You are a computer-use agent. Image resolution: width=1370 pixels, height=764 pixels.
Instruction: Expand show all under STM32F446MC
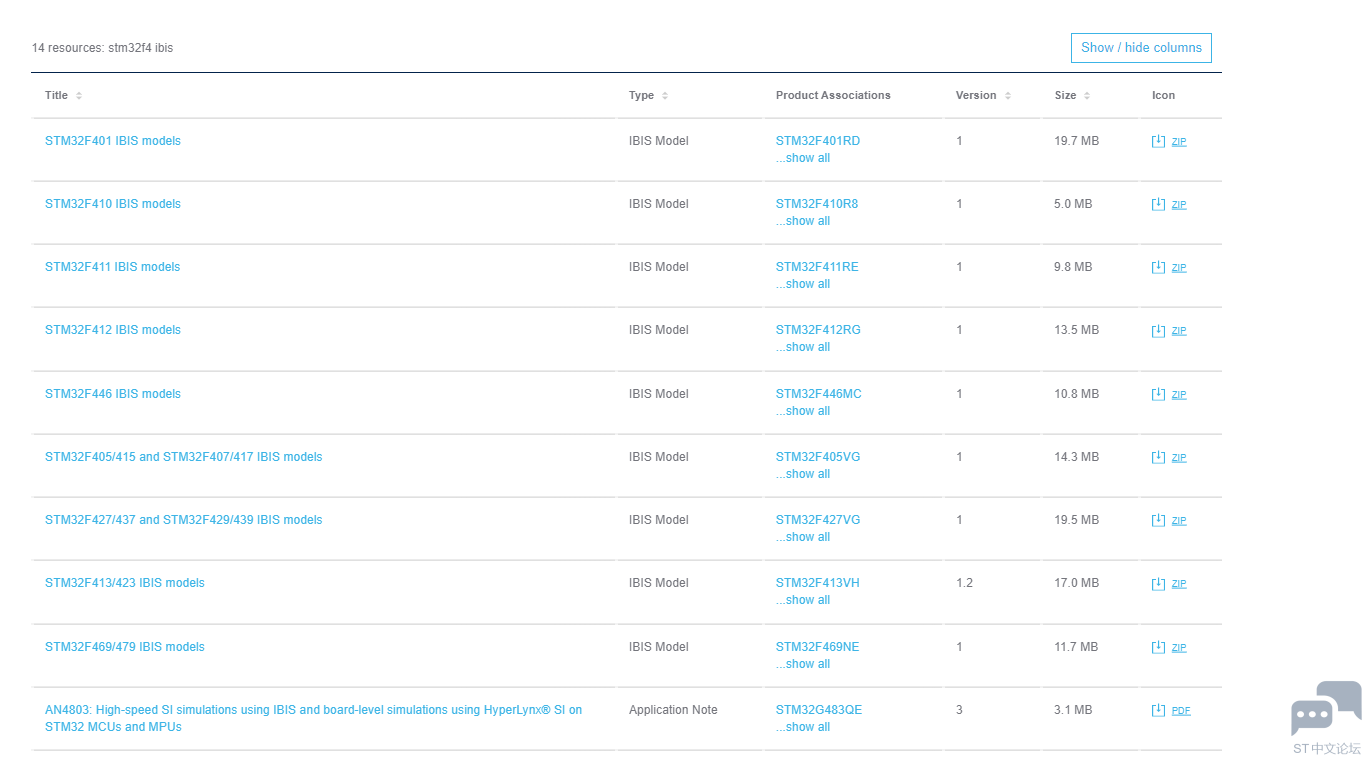pos(803,411)
